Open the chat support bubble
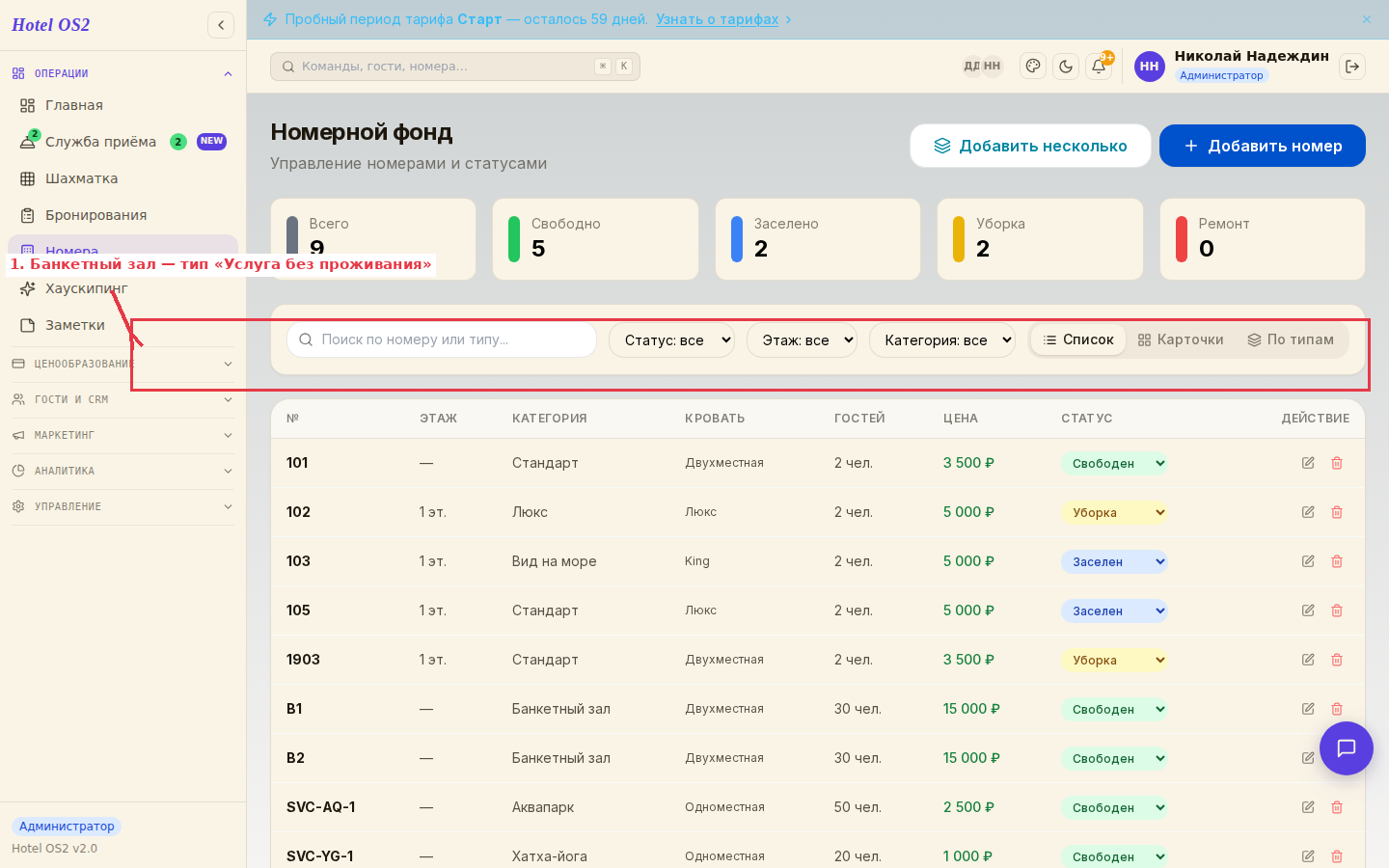 [1347, 748]
